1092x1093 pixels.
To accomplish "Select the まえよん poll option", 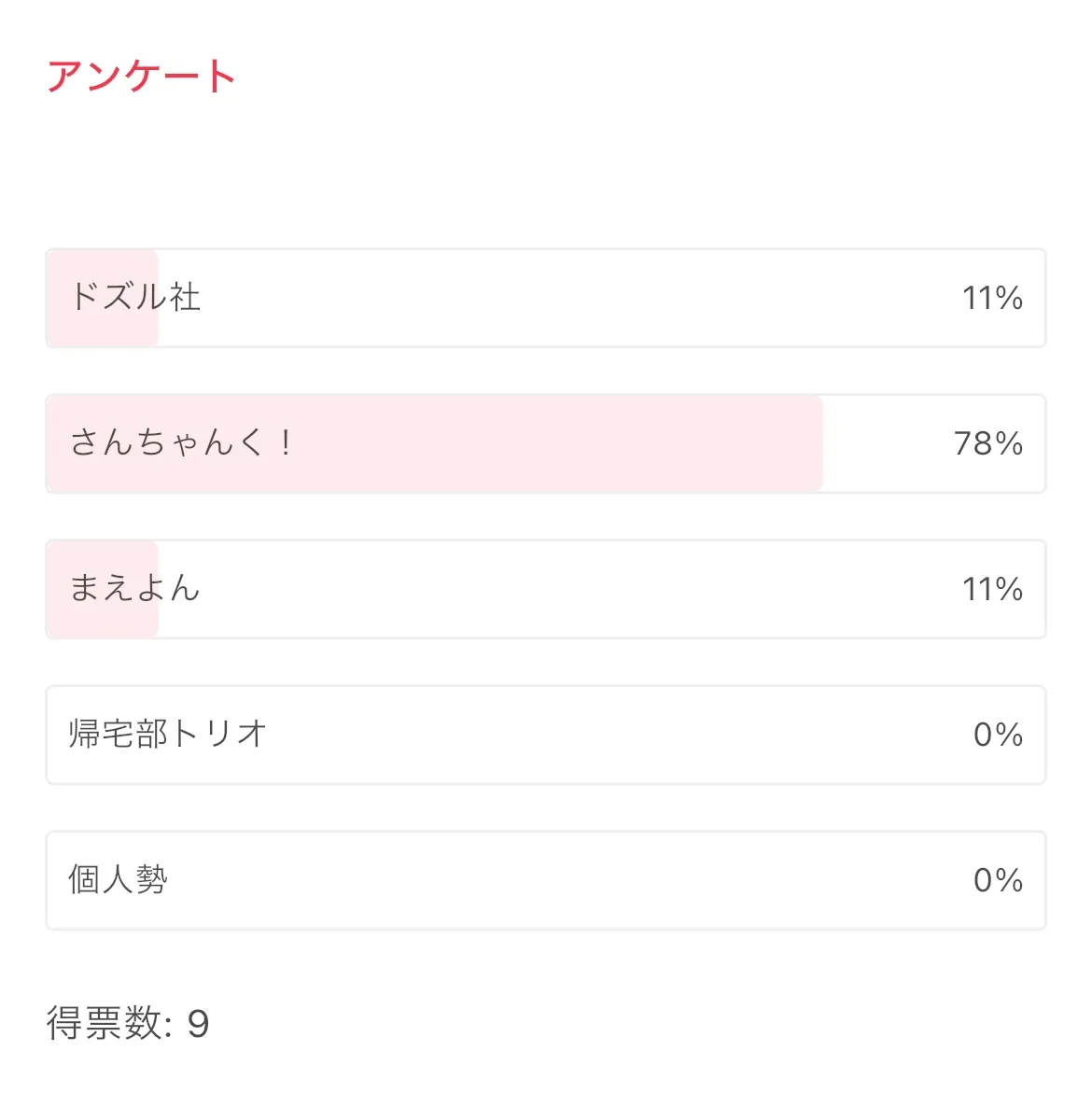I will click(135, 589).
